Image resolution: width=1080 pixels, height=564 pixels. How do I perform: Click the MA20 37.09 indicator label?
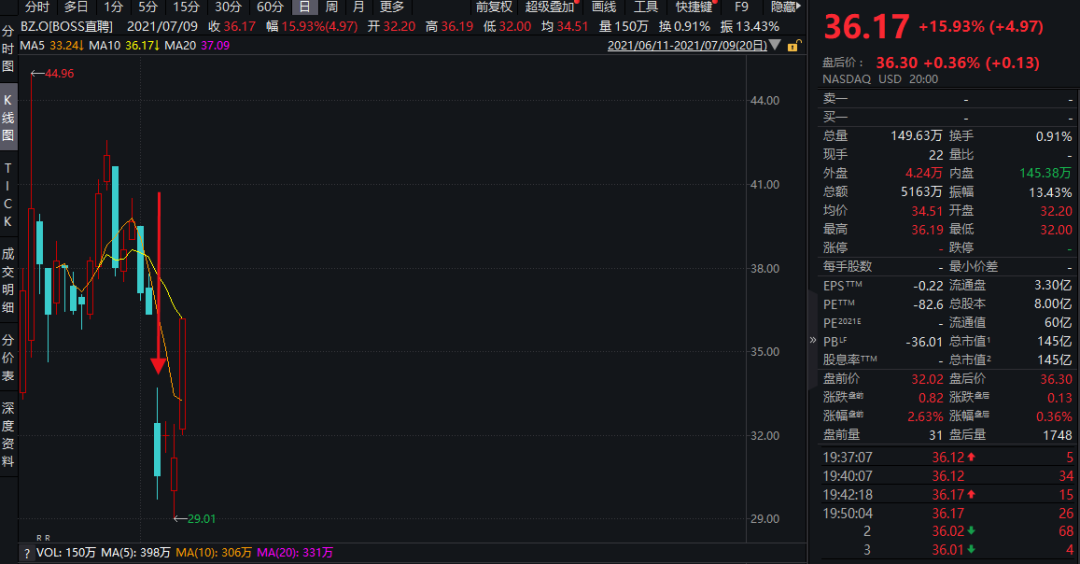(197, 45)
